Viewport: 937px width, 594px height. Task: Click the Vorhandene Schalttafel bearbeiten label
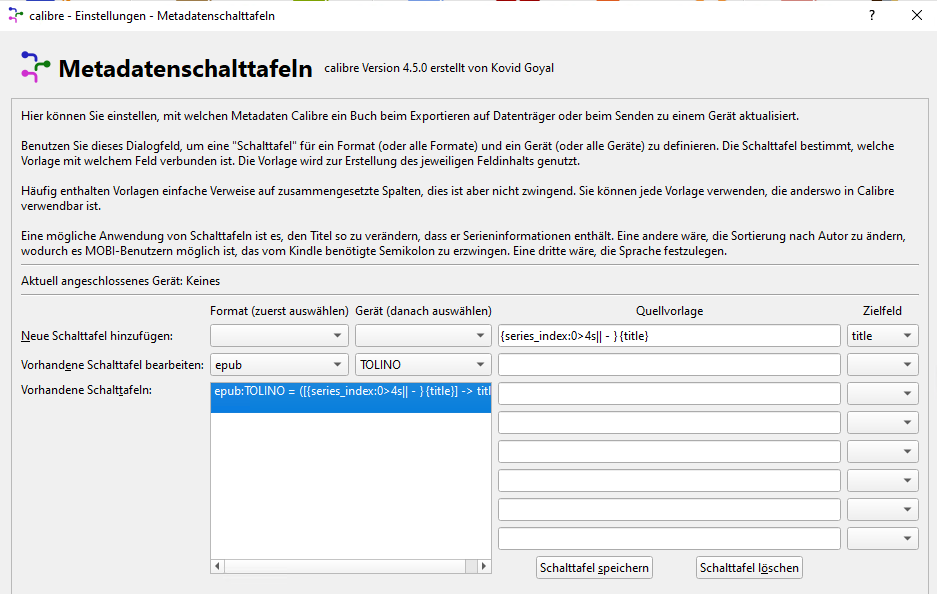tap(112, 365)
